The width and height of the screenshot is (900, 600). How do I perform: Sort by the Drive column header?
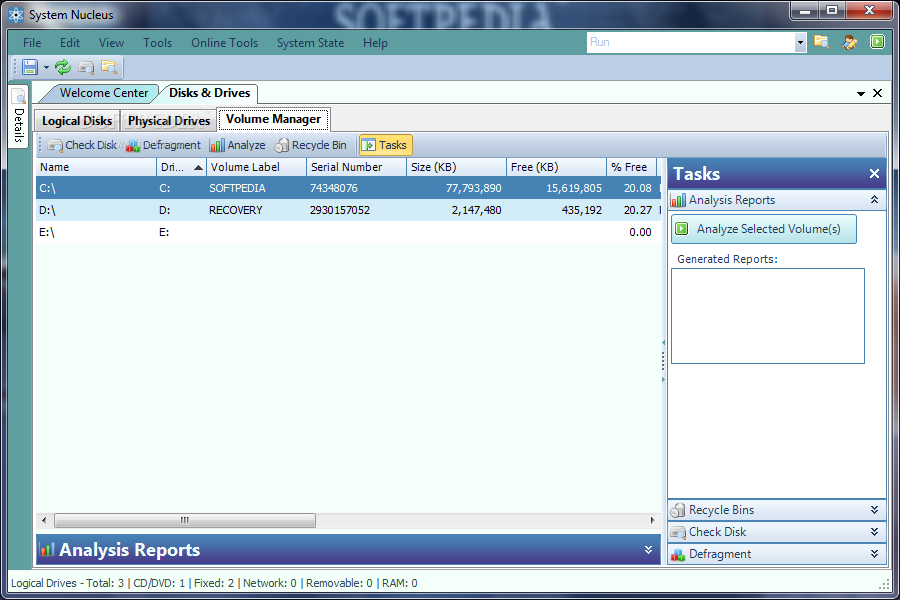pos(181,167)
